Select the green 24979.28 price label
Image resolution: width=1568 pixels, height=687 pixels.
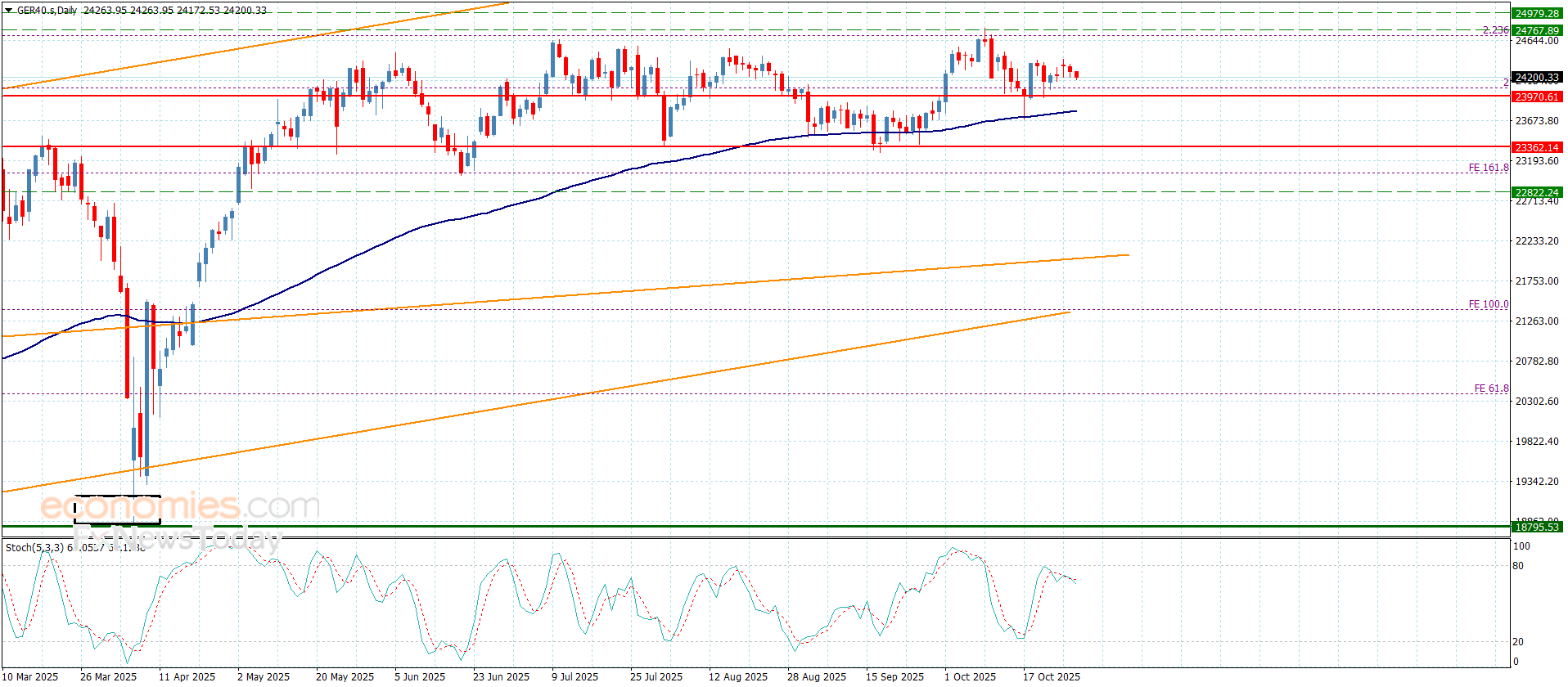1536,13
